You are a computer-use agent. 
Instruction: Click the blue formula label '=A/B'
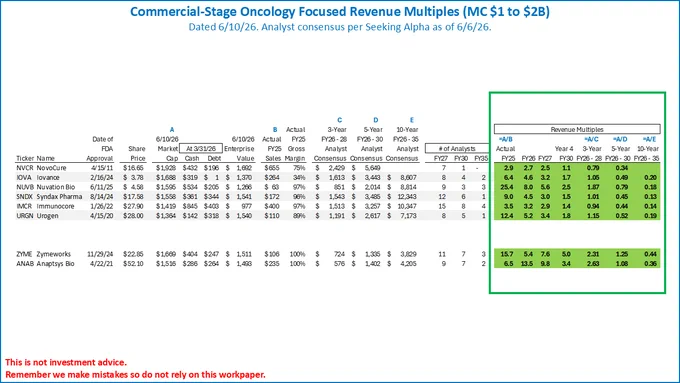click(x=506, y=139)
